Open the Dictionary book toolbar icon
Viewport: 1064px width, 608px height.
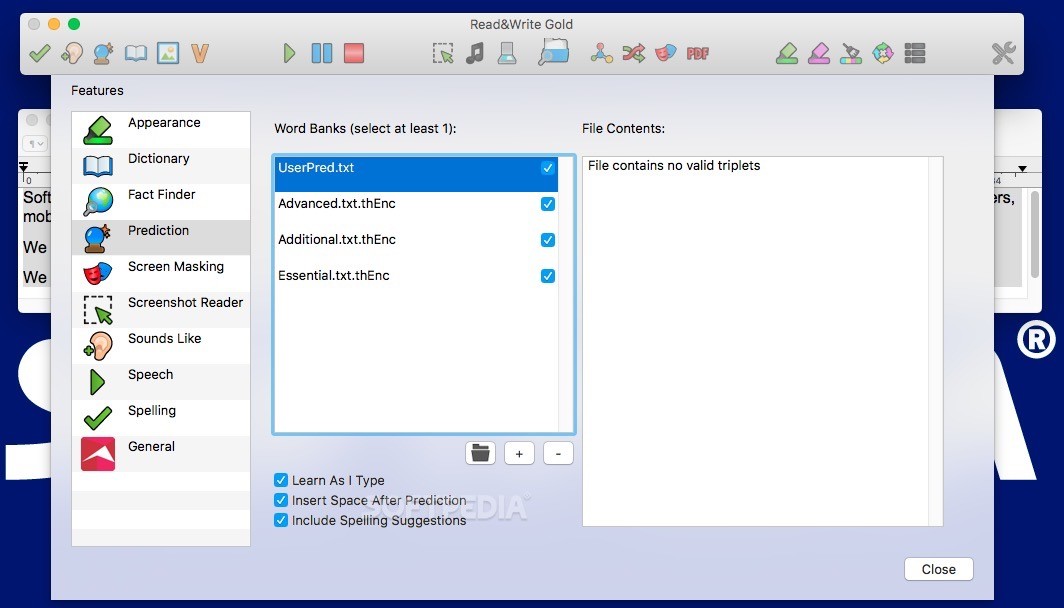[136, 53]
